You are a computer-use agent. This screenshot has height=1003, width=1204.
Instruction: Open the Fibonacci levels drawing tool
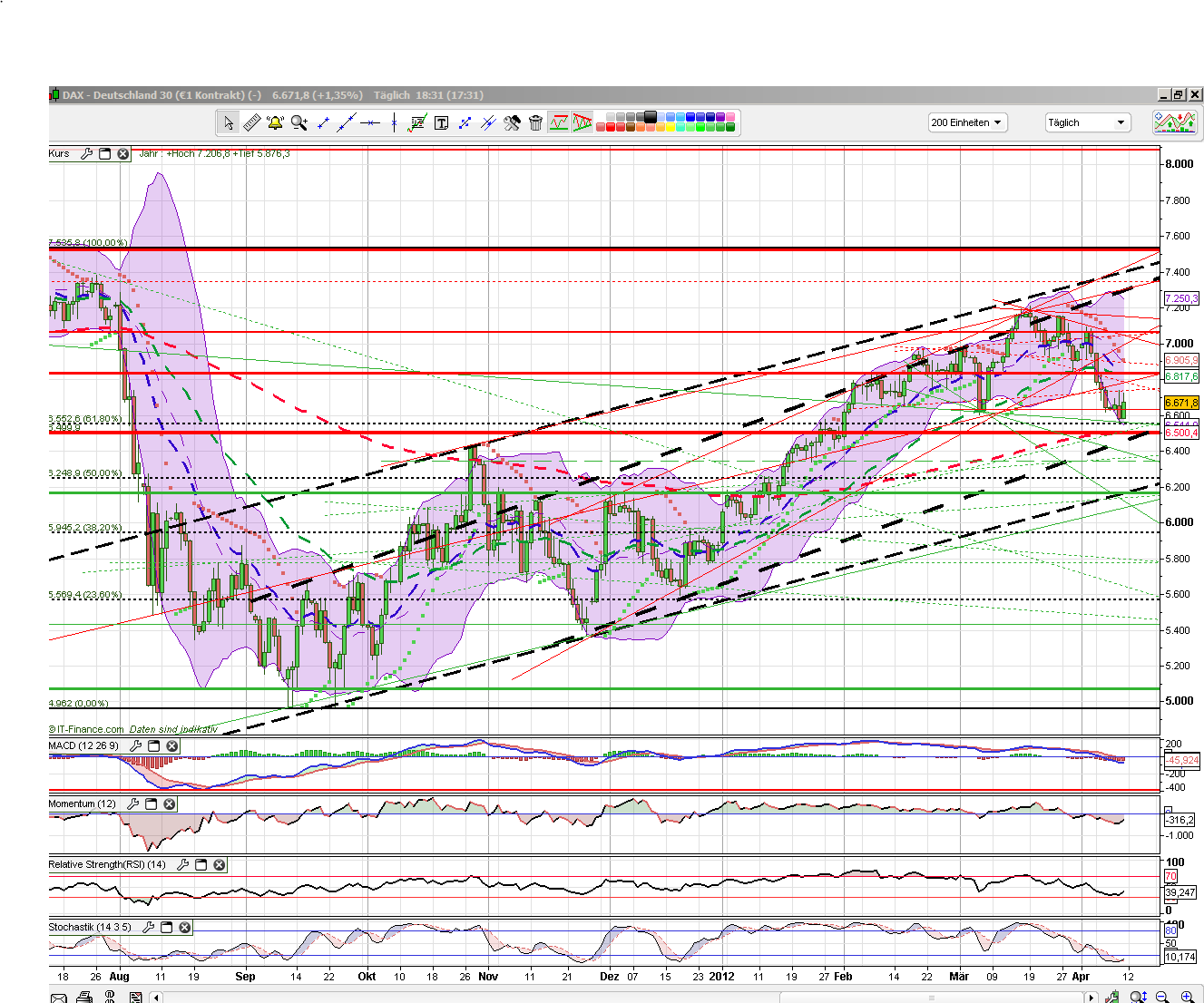[417, 122]
